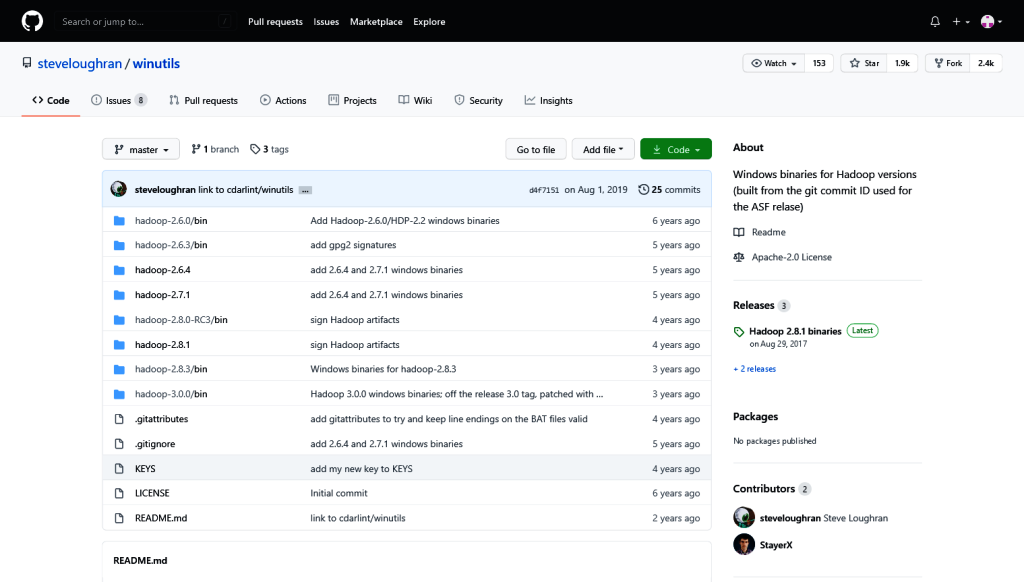Show the 153 watchers count

click(x=819, y=63)
